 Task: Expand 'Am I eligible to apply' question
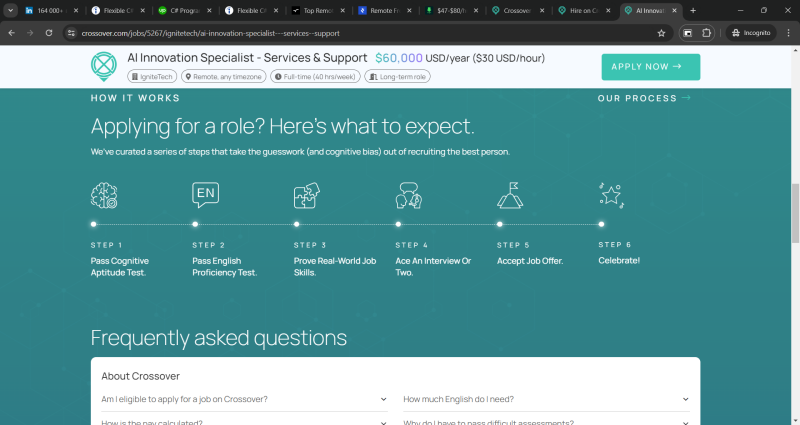pyautogui.click(x=244, y=399)
